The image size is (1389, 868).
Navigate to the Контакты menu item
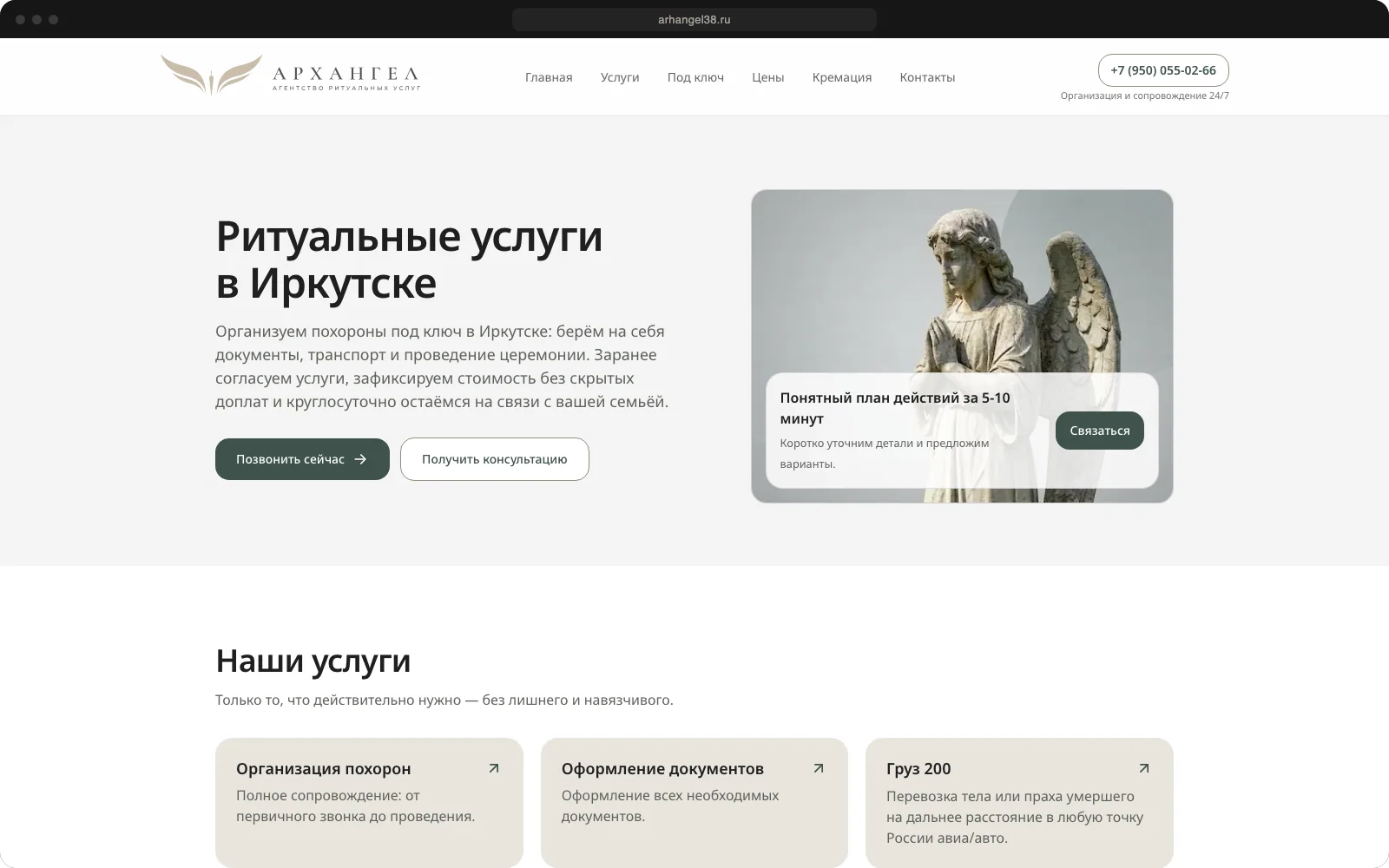[x=927, y=77]
